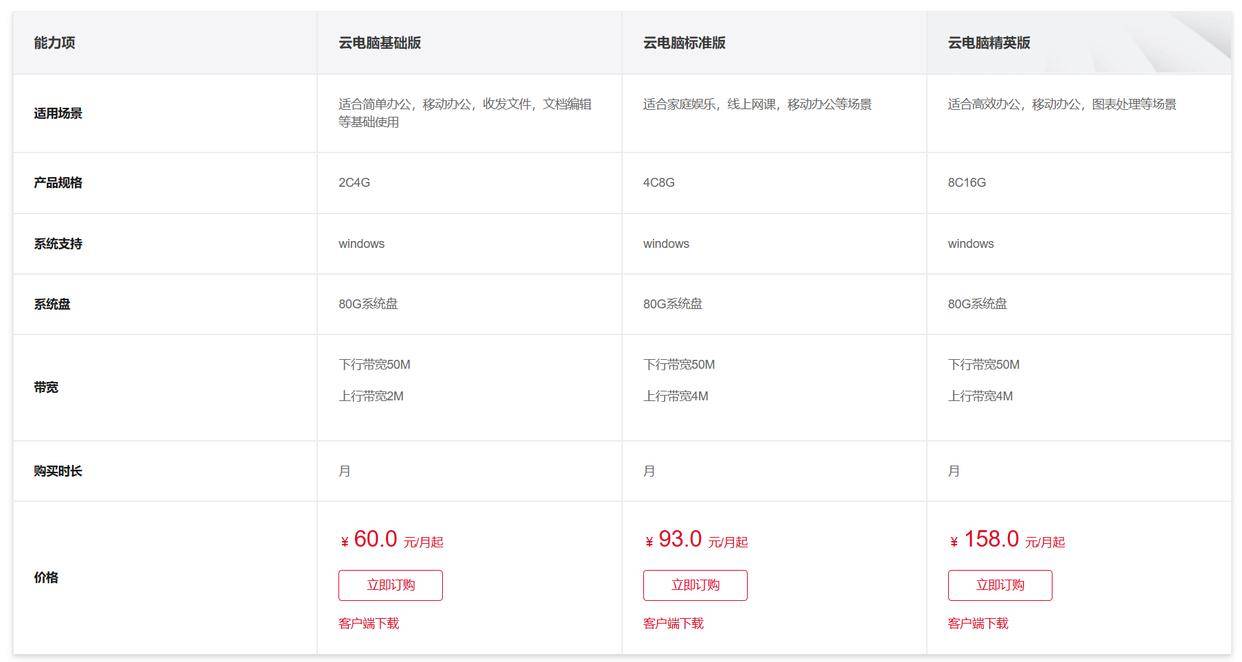Click the 立即订购 button for 云电脑精英版
The width and height of the screenshot is (1242, 662).
point(1000,585)
